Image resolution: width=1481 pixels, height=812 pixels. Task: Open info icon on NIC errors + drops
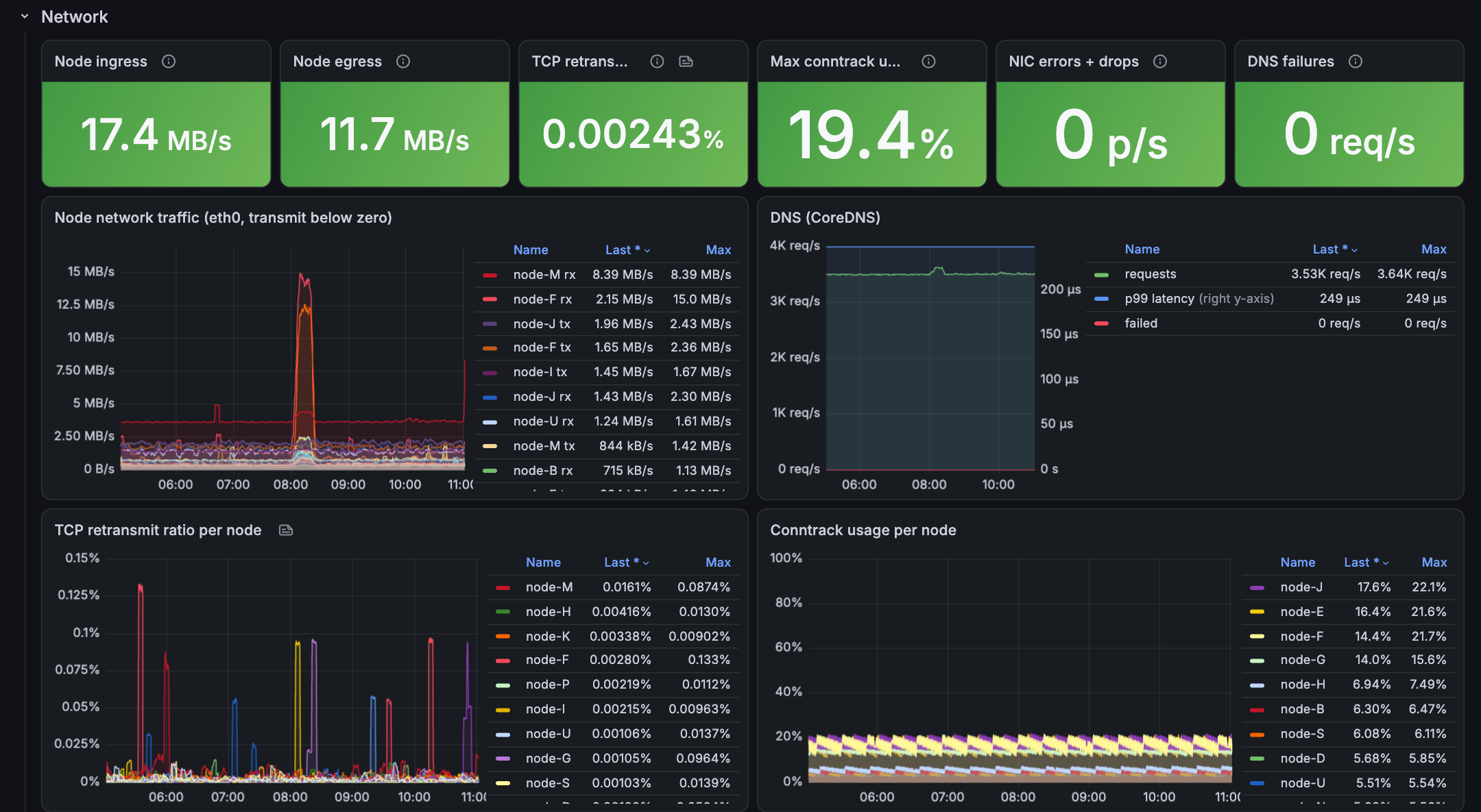pyautogui.click(x=1160, y=62)
